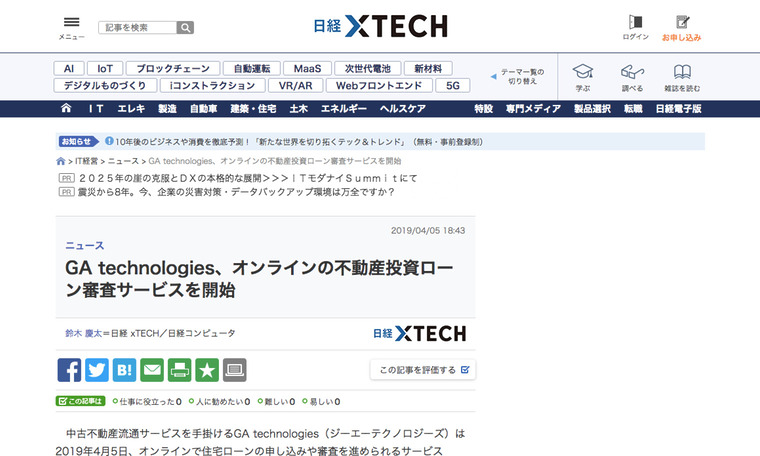Screen dimensions: 760x456
Task: Click the ログイン door icon
Action: tap(635, 22)
